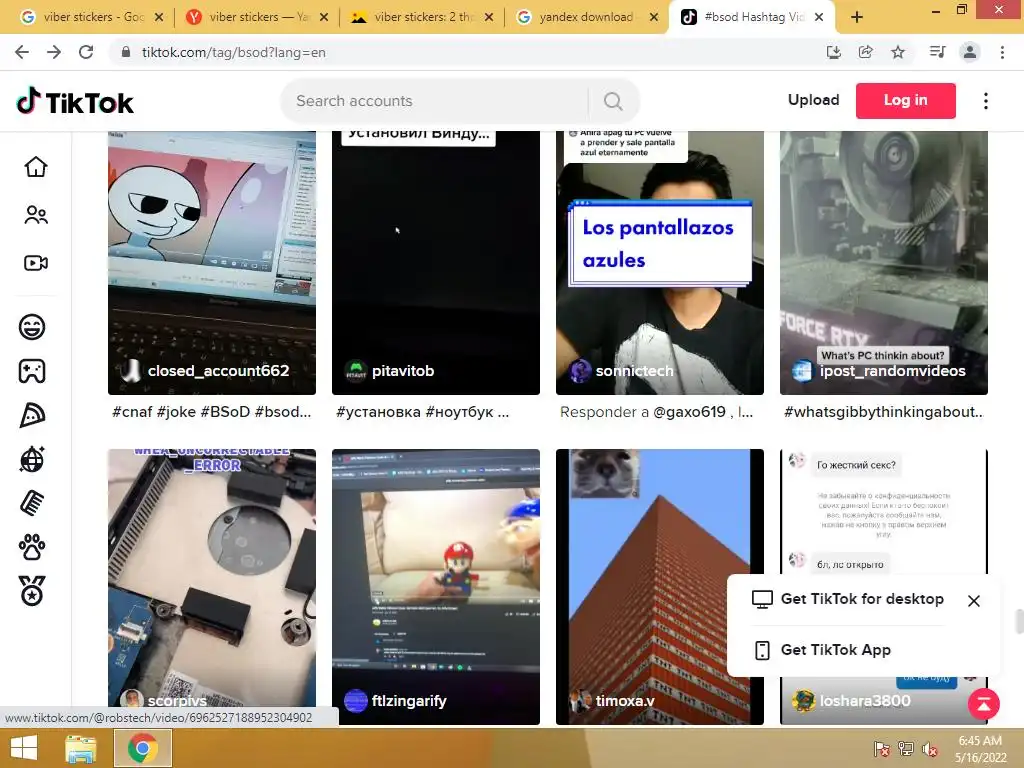Click the red scroll-to-top button
The image size is (1024, 768).
pos(984,704)
